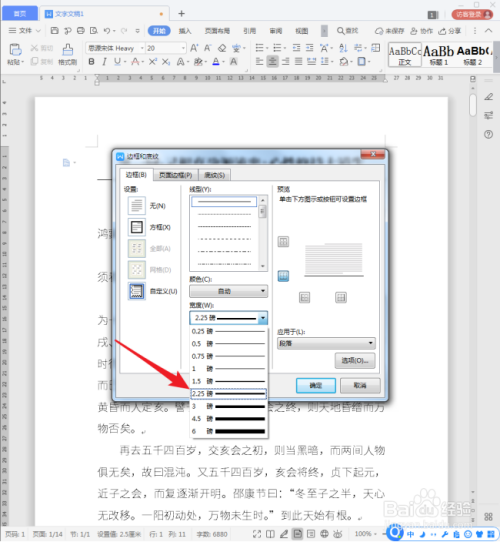Click the text highlight color icon
The width and height of the screenshot is (500, 542).
pyautogui.click(x=198, y=62)
